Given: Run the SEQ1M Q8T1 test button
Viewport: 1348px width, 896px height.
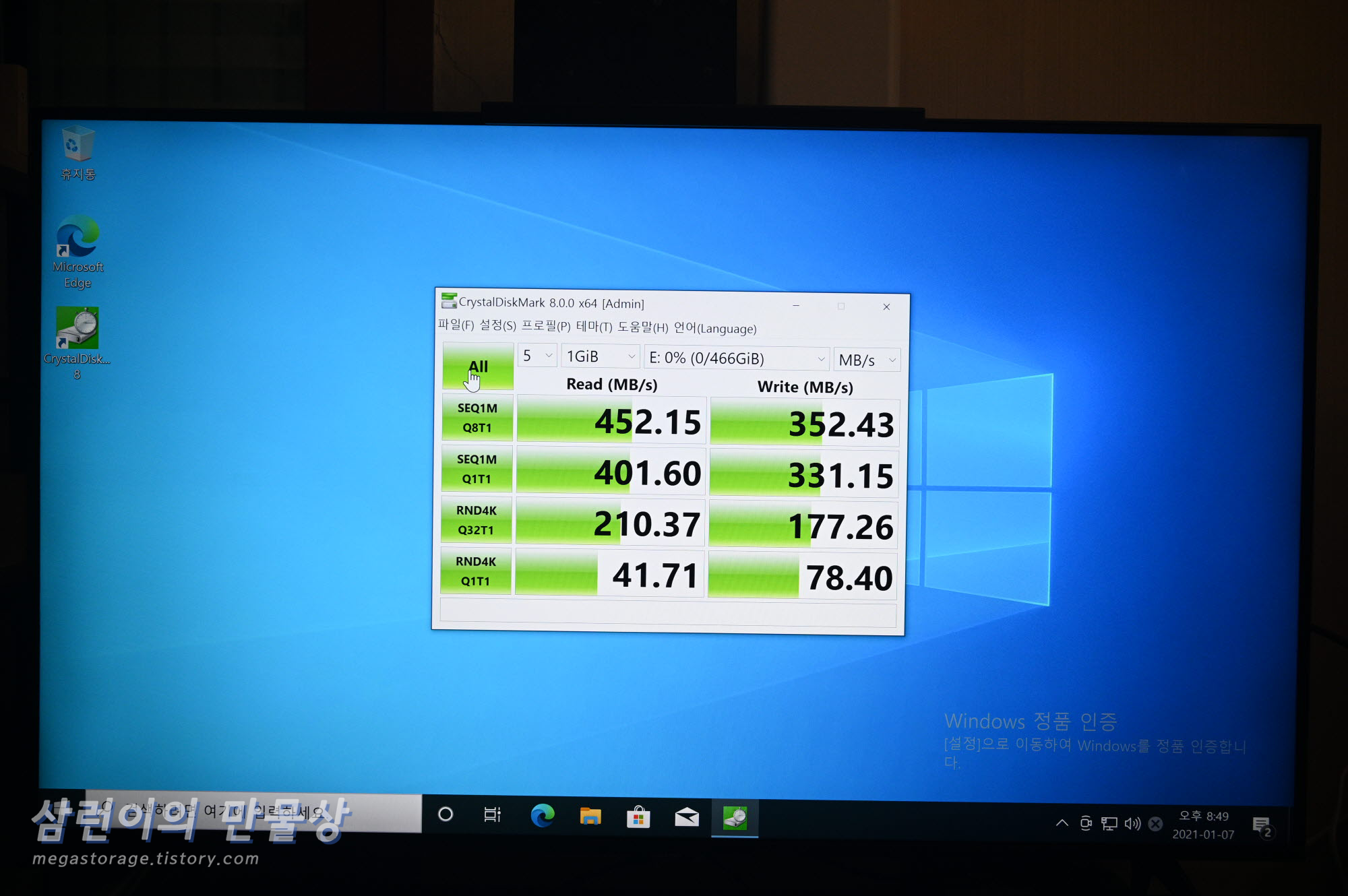Looking at the screenshot, I should coord(477,418).
